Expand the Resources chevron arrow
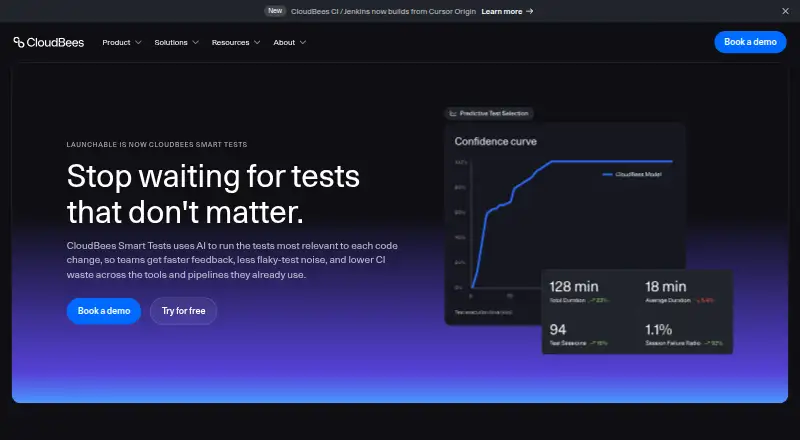 click(257, 42)
